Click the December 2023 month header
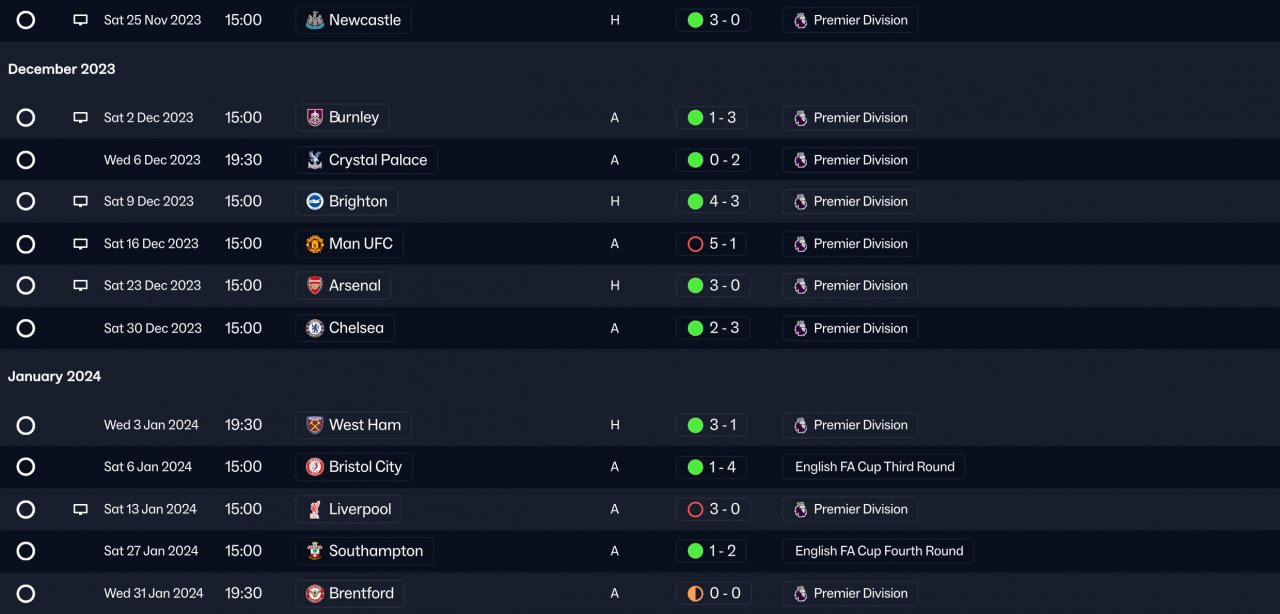 pyautogui.click(x=62, y=69)
